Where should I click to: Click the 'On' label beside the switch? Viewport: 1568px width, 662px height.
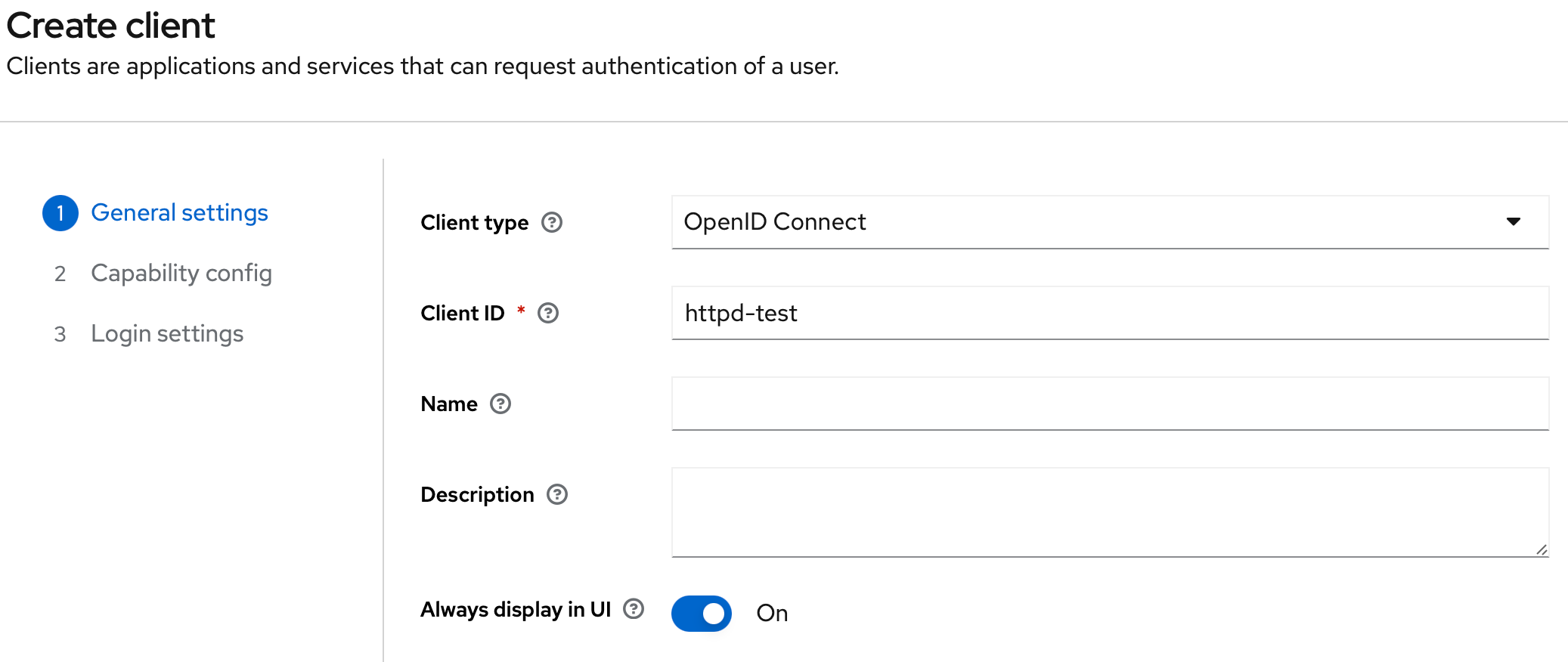tap(772, 613)
